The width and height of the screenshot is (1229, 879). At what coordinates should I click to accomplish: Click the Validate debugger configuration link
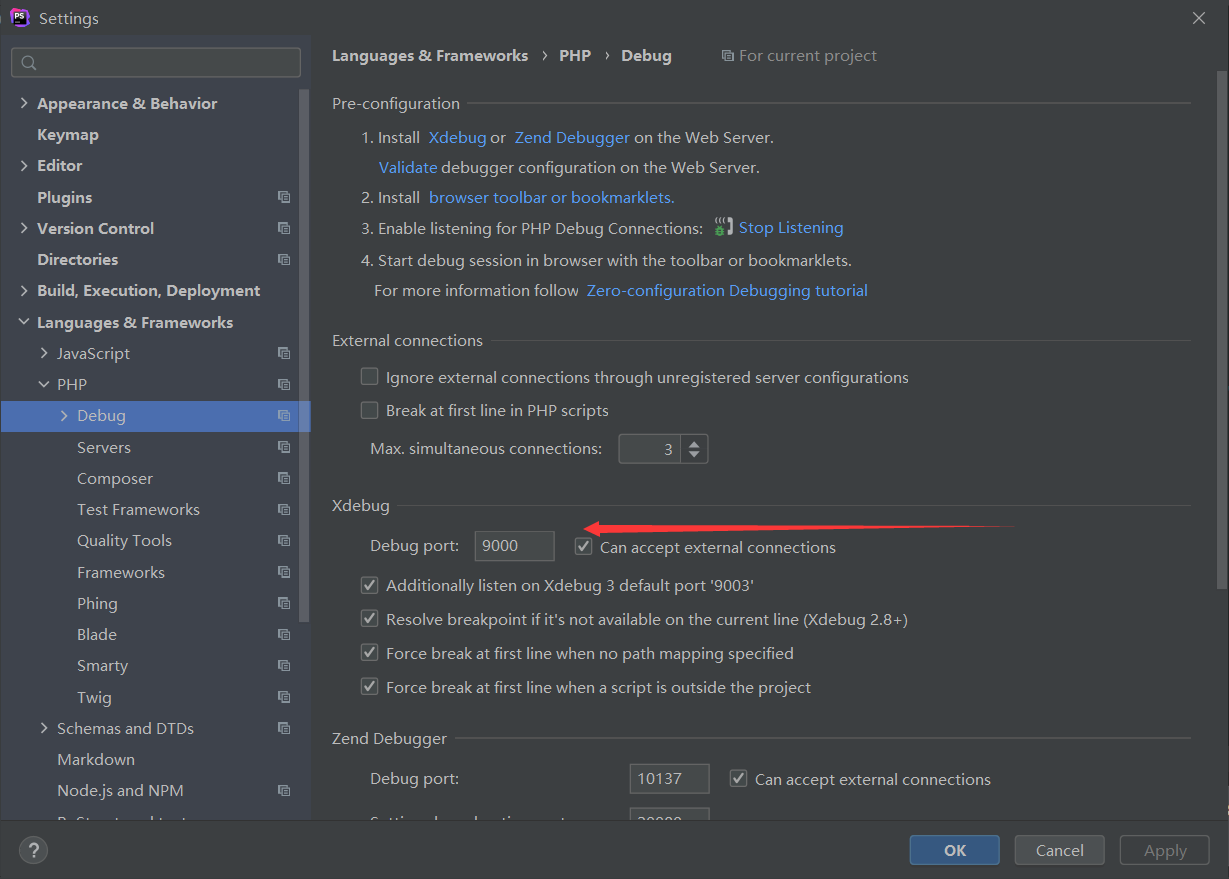pos(408,168)
